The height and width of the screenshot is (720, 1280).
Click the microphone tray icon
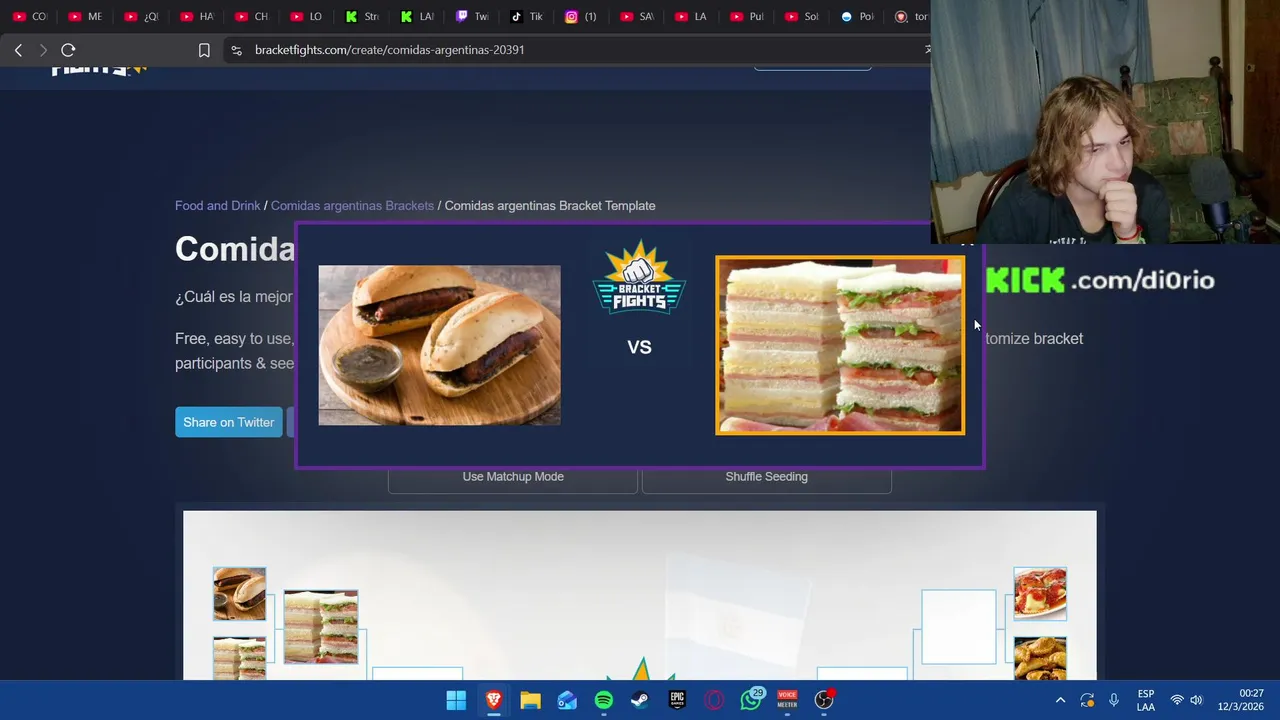pos(1113,700)
